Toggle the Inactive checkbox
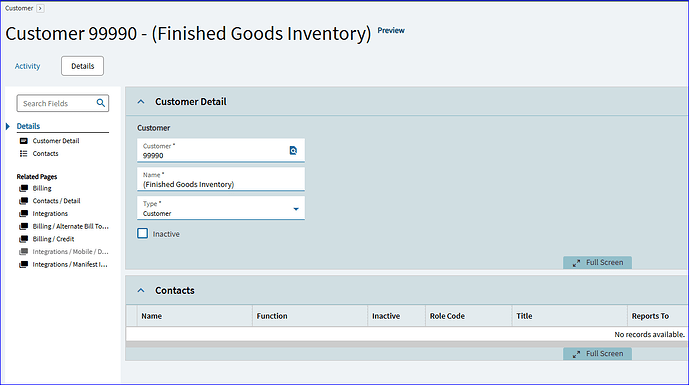This screenshot has width=689, height=385. pyautogui.click(x=143, y=233)
